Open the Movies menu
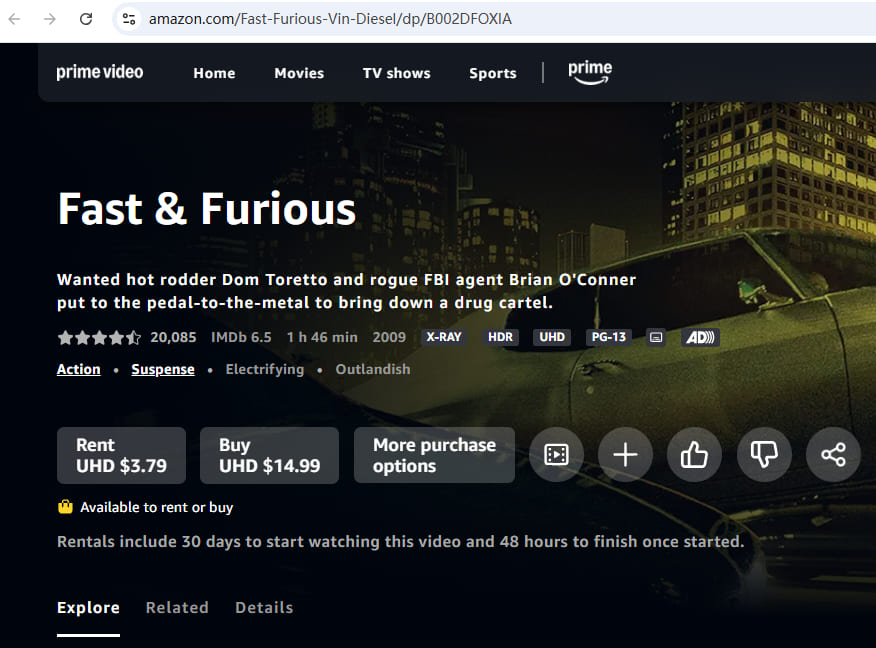 click(299, 73)
